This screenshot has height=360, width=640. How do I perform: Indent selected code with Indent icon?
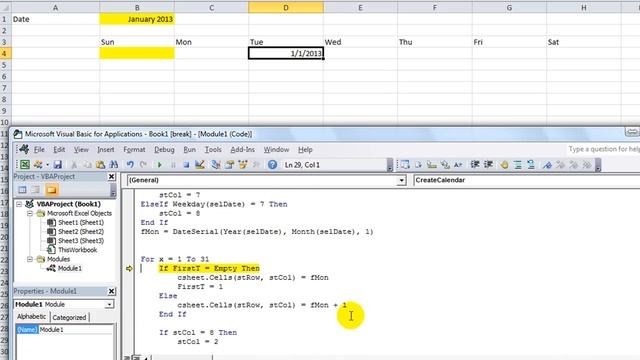point(475,164)
